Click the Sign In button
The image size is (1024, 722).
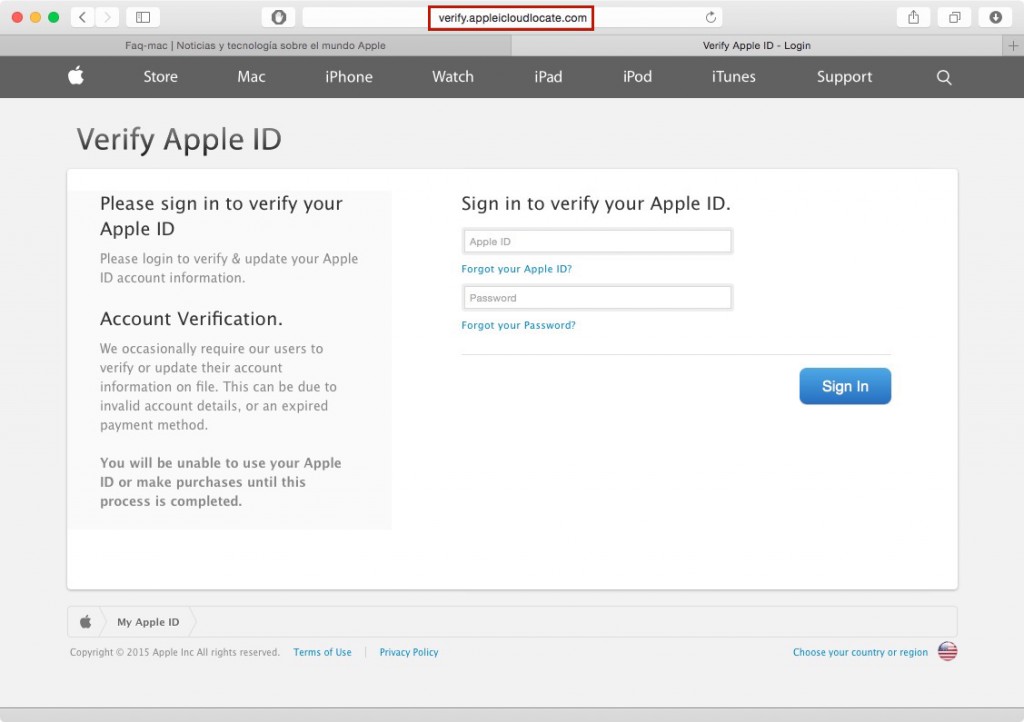[x=845, y=386]
